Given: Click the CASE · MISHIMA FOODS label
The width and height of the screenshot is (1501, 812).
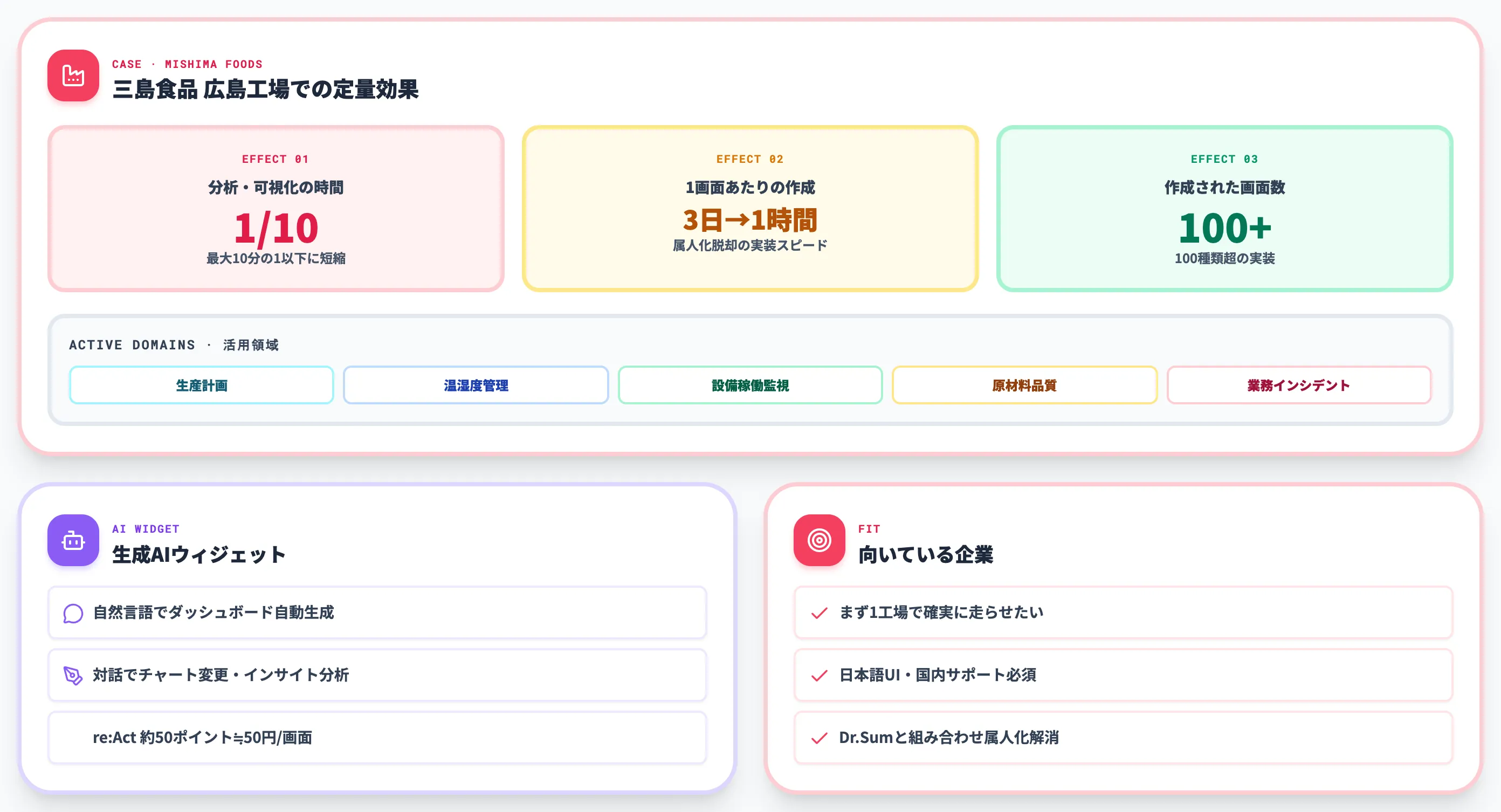Looking at the screenshot, I should (187, 64).
